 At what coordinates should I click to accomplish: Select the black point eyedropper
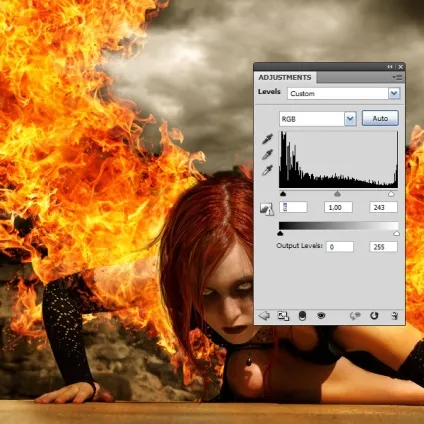(267, 139)
